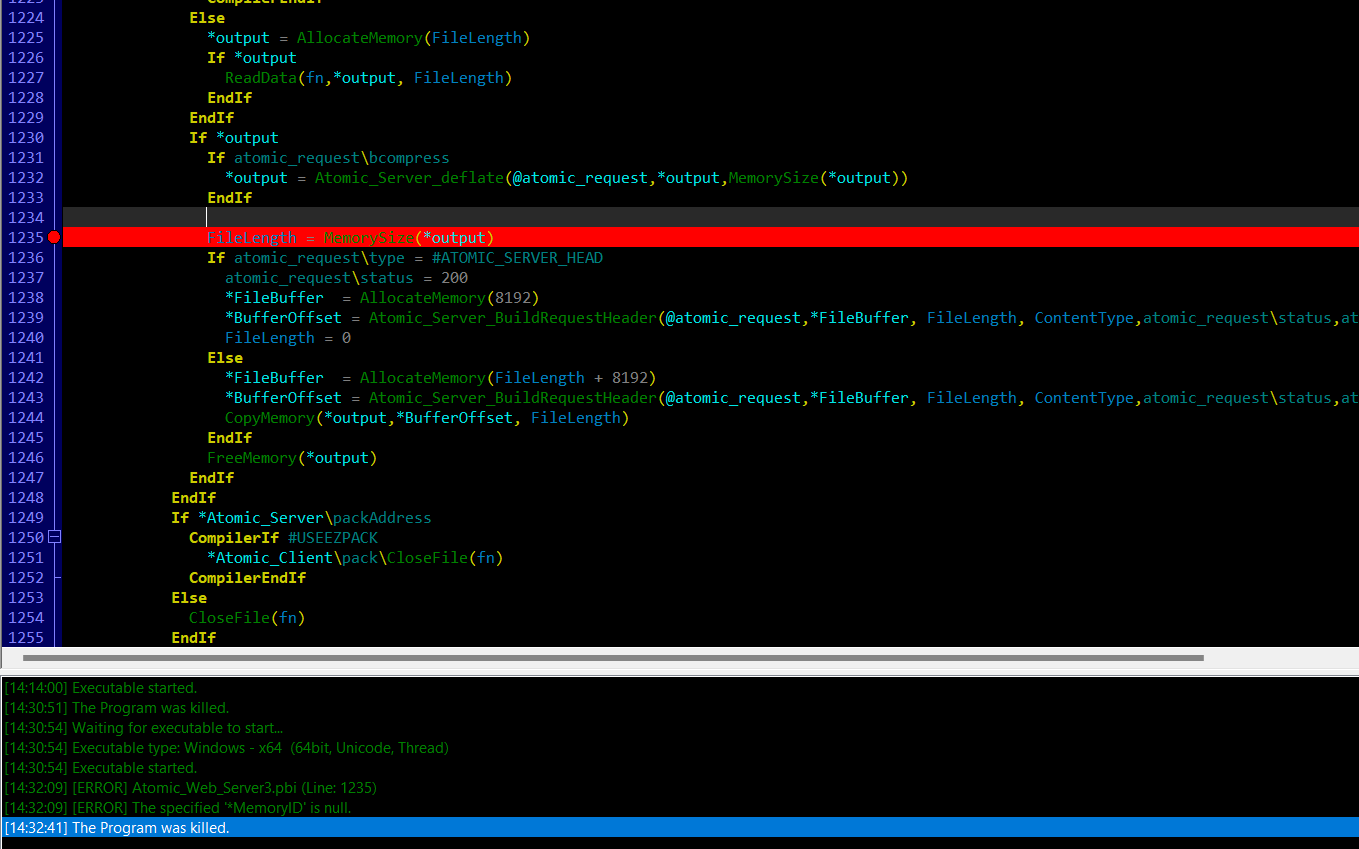Click 'Atomic_Server_deflate' on line 1232
Image resolution: width=1359 pixels, height=849 pixels.
(409, 177)
